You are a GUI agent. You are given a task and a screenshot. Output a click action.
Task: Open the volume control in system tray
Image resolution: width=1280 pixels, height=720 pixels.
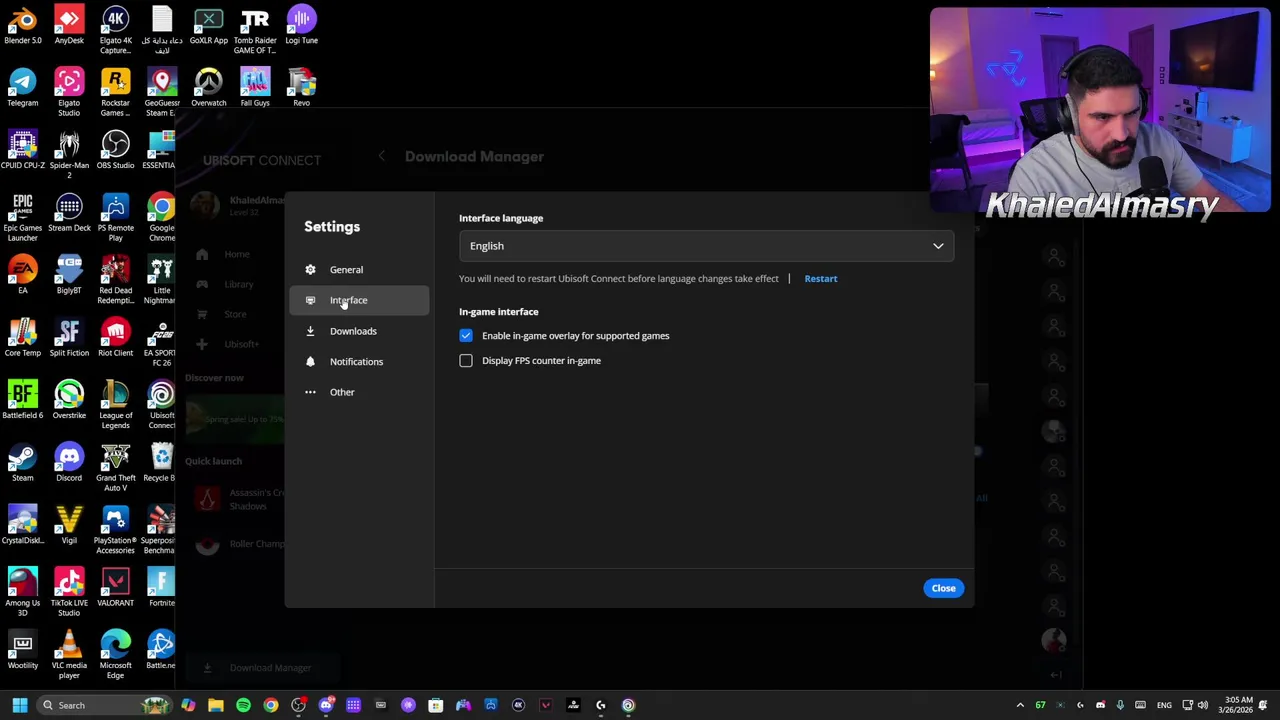pos(1203,705)
